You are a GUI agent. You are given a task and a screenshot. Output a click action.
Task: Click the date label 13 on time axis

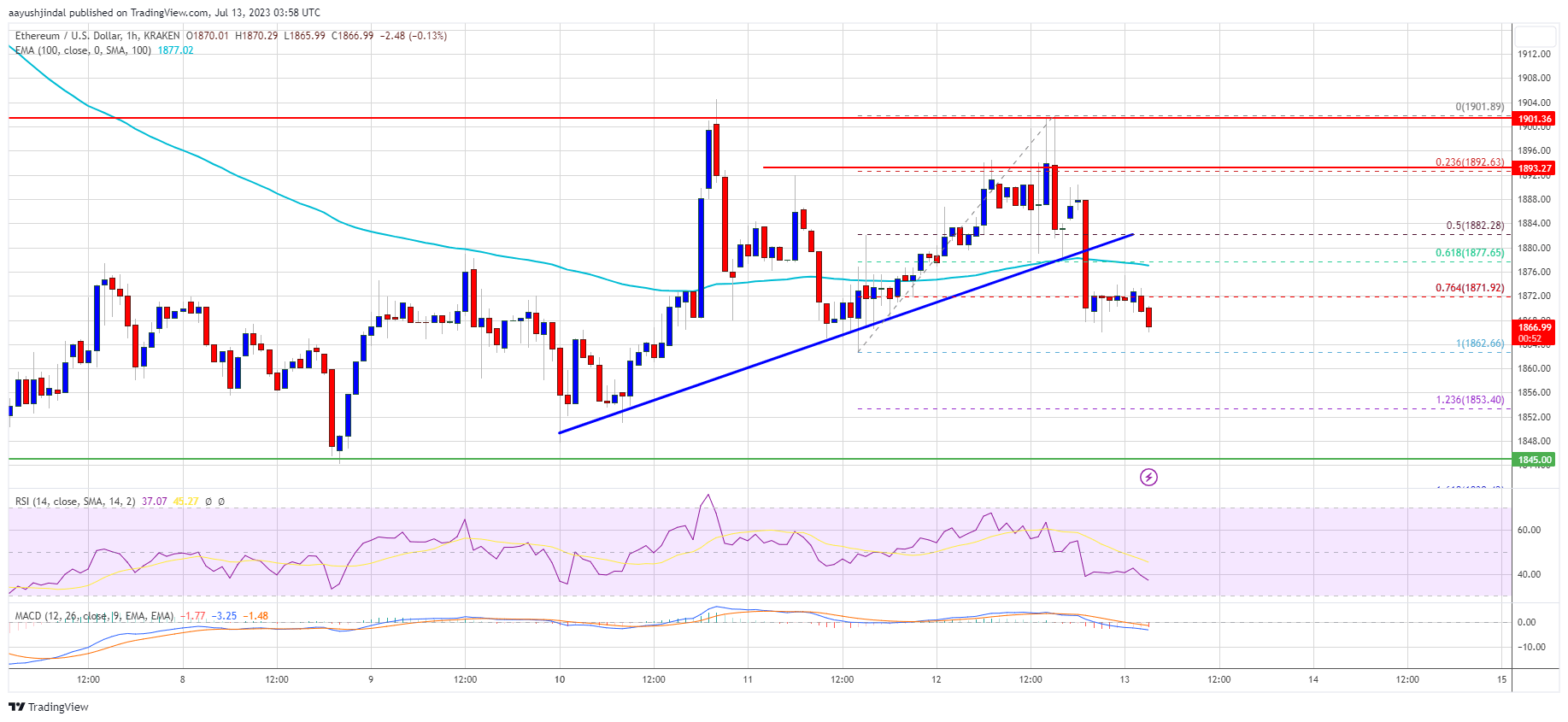[1125, 680]
